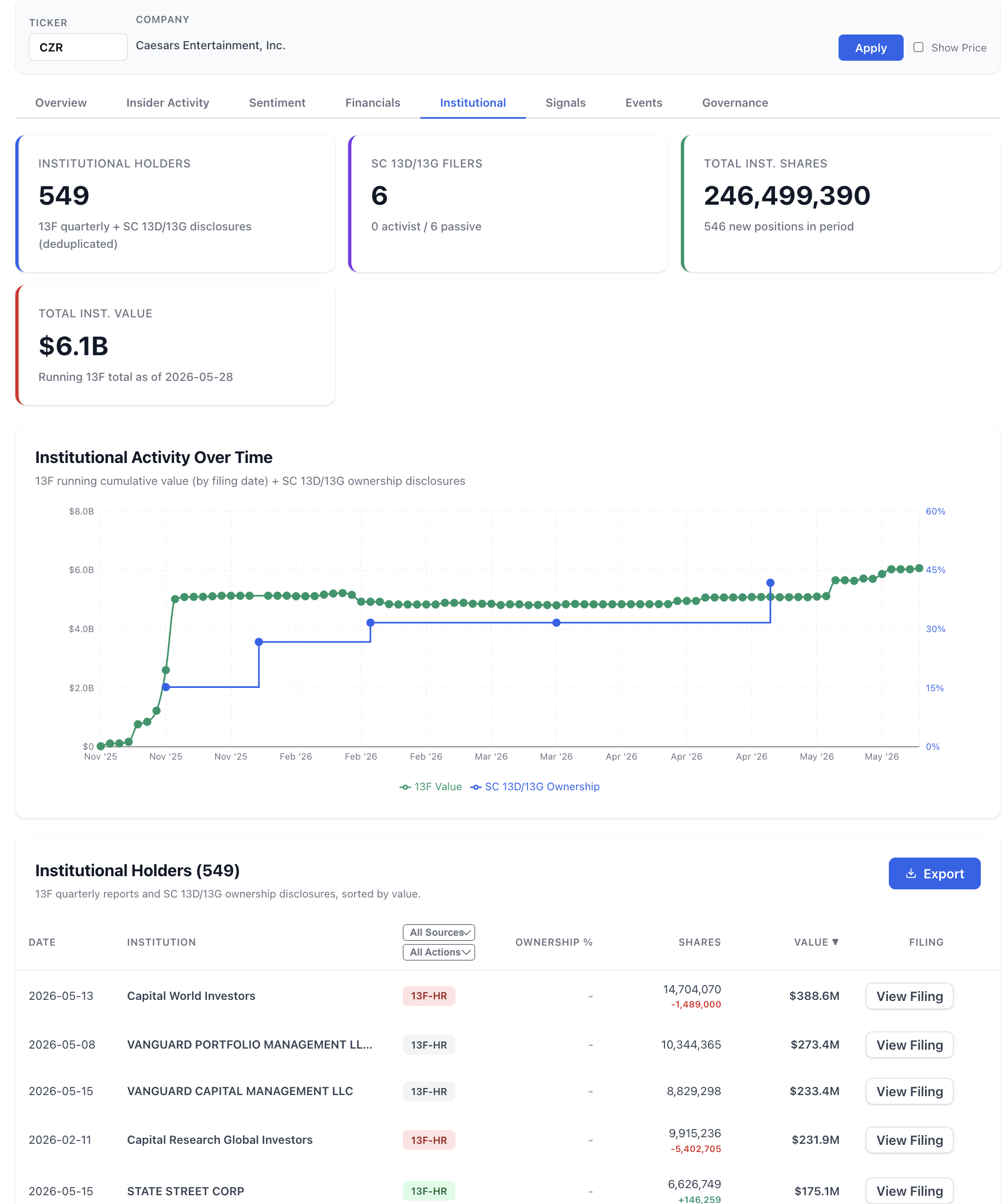Click 13F-HR badge for Vanguard Capital Management
Viewport: 1006px width, 1204px height.
(x=429, y=1091)
